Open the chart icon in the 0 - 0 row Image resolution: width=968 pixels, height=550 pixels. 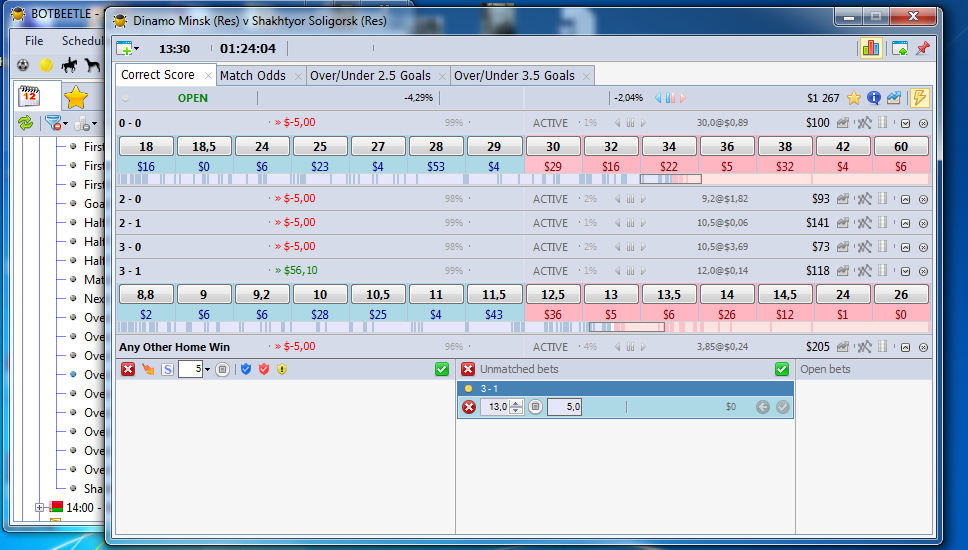pos(843,123)
